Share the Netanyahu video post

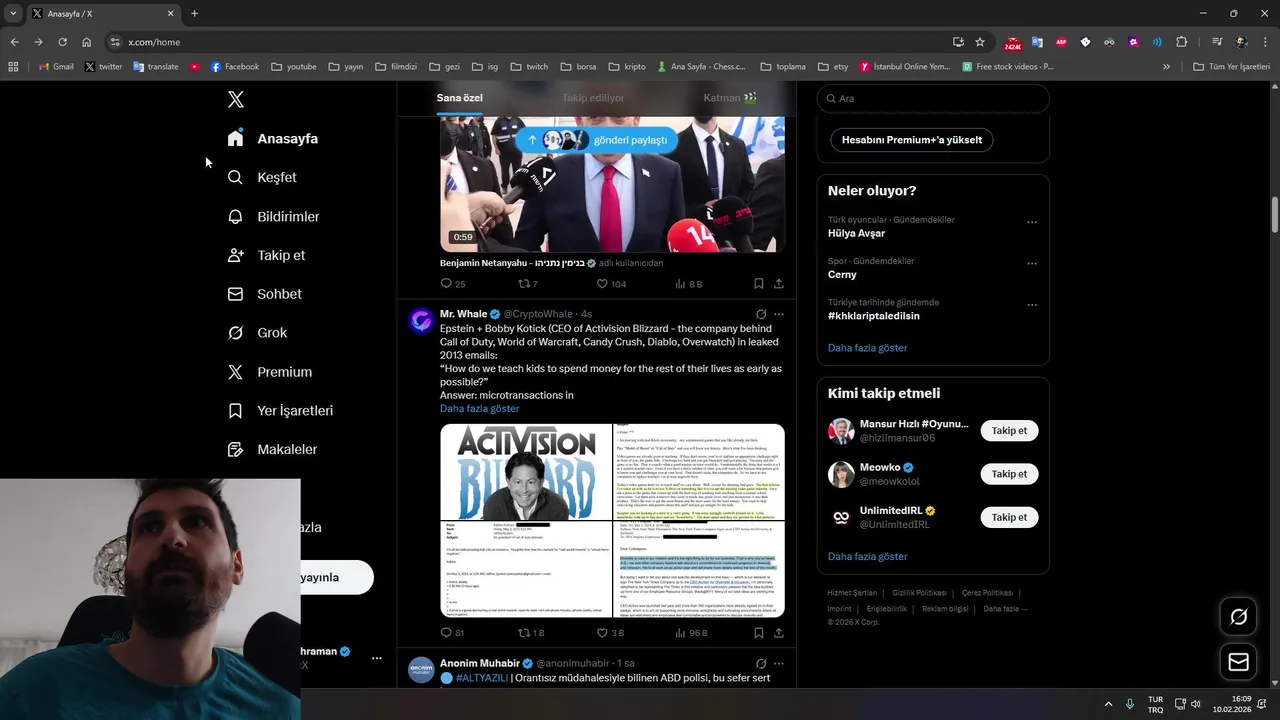pyautogui.click(x=779, y=284)
